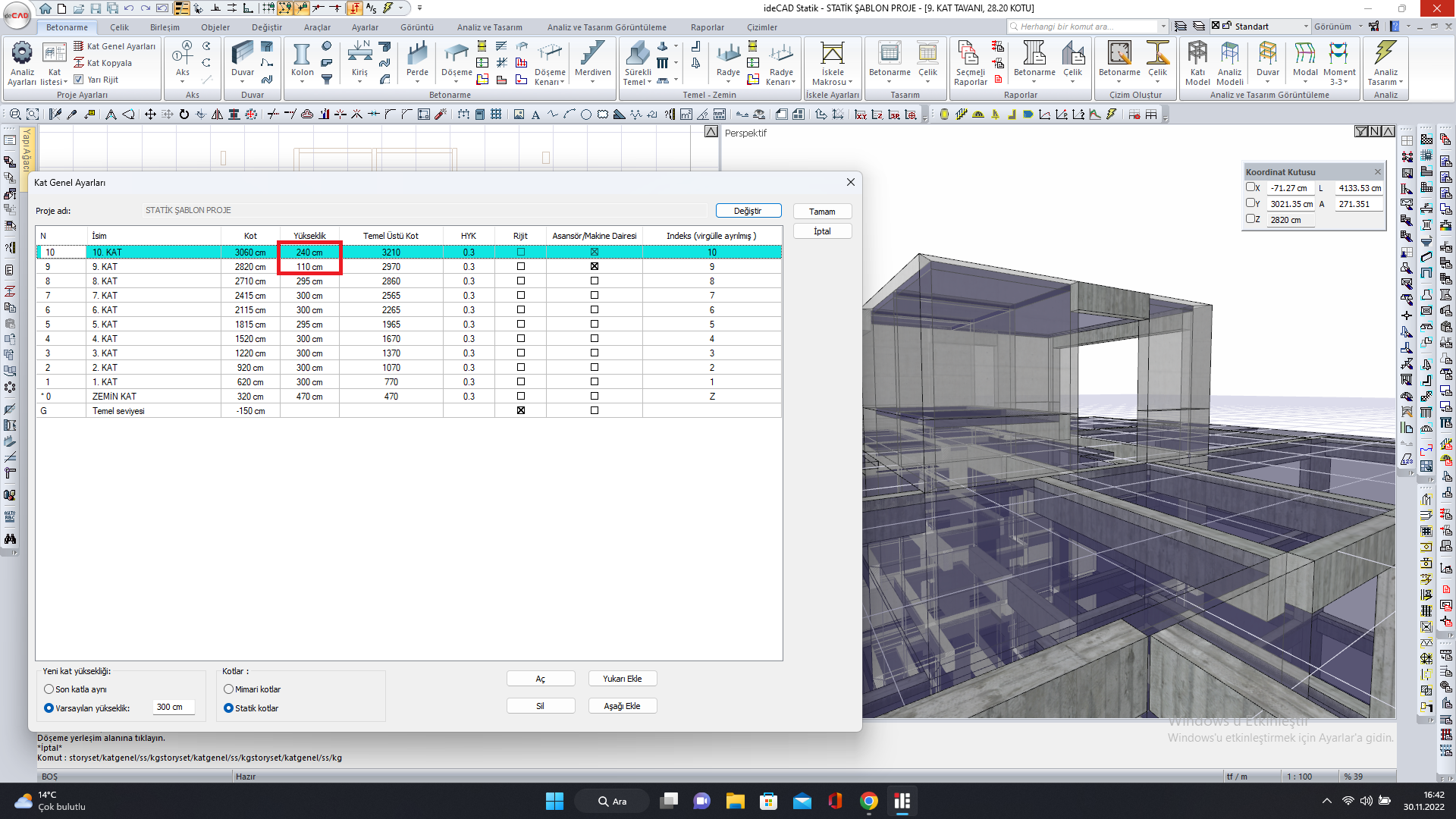Expand Döşeme Kenarı dropdown arrow
This screenshot has height=819, width=1456.
[563, 82]
